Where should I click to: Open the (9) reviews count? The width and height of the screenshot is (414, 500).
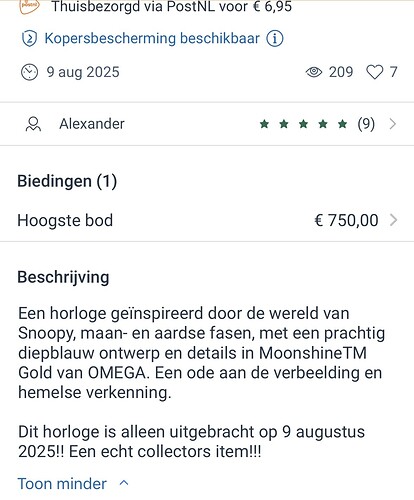[x=366, y=124]
